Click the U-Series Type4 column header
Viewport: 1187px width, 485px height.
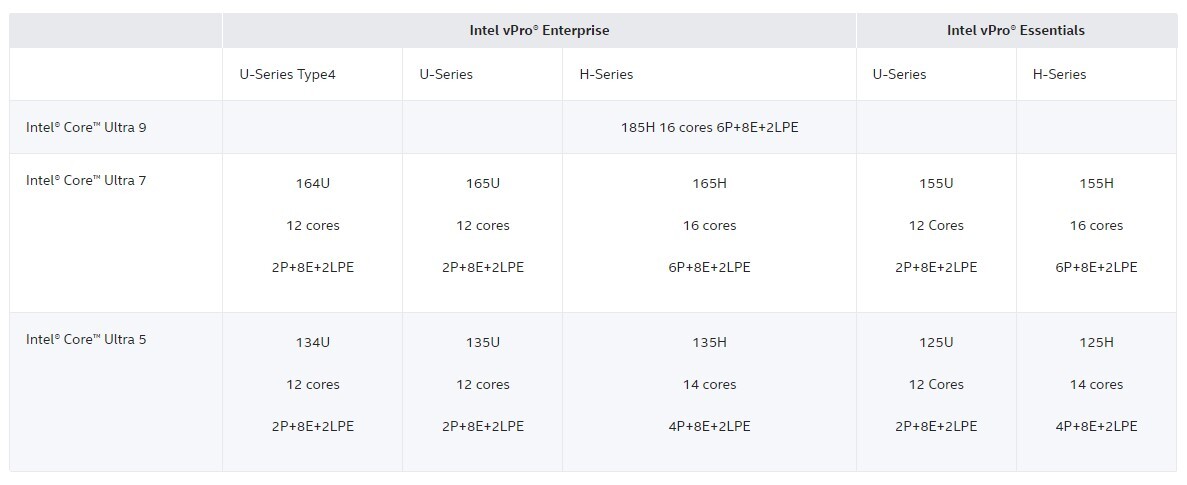pyautogui.click(x=287, y=74)
